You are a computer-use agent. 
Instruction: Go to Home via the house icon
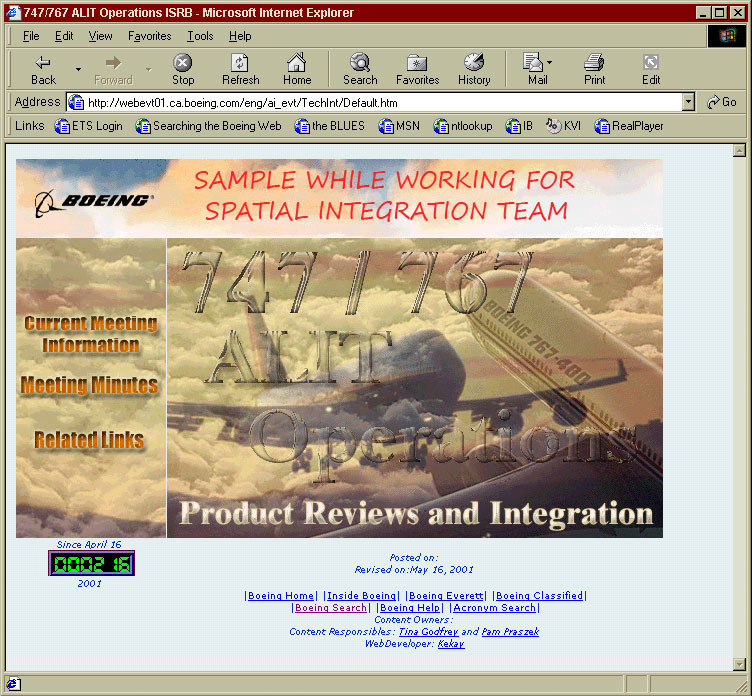coord(297,63)
